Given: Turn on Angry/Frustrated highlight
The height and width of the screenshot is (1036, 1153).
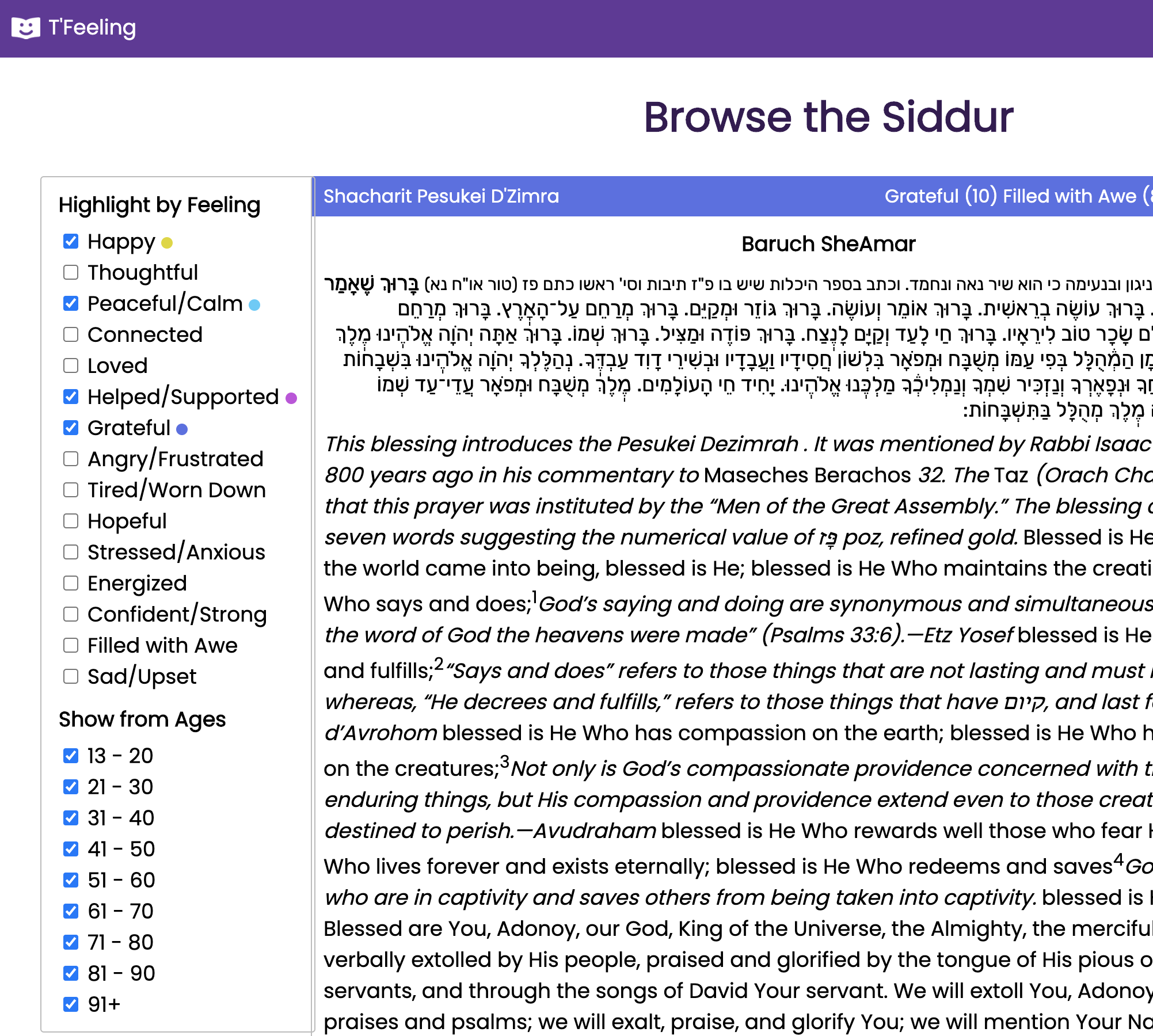Looking at the screenshot, I should pos(71,459).
